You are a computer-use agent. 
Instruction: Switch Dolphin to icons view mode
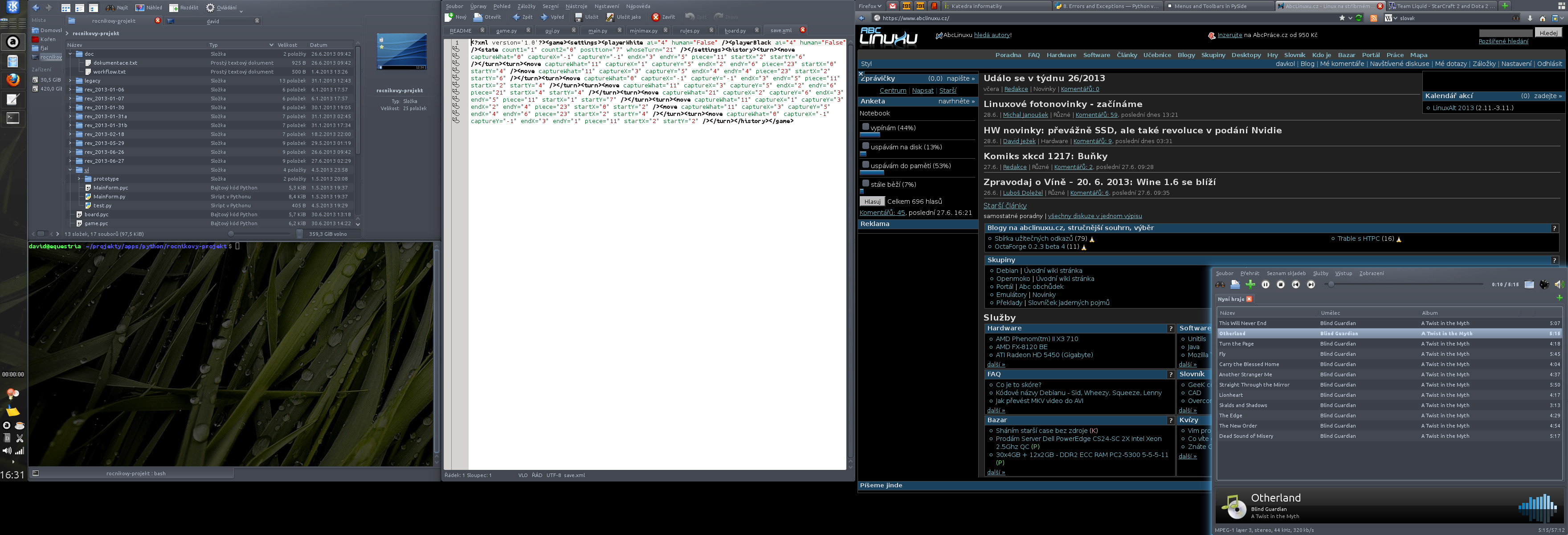(66, 8)
